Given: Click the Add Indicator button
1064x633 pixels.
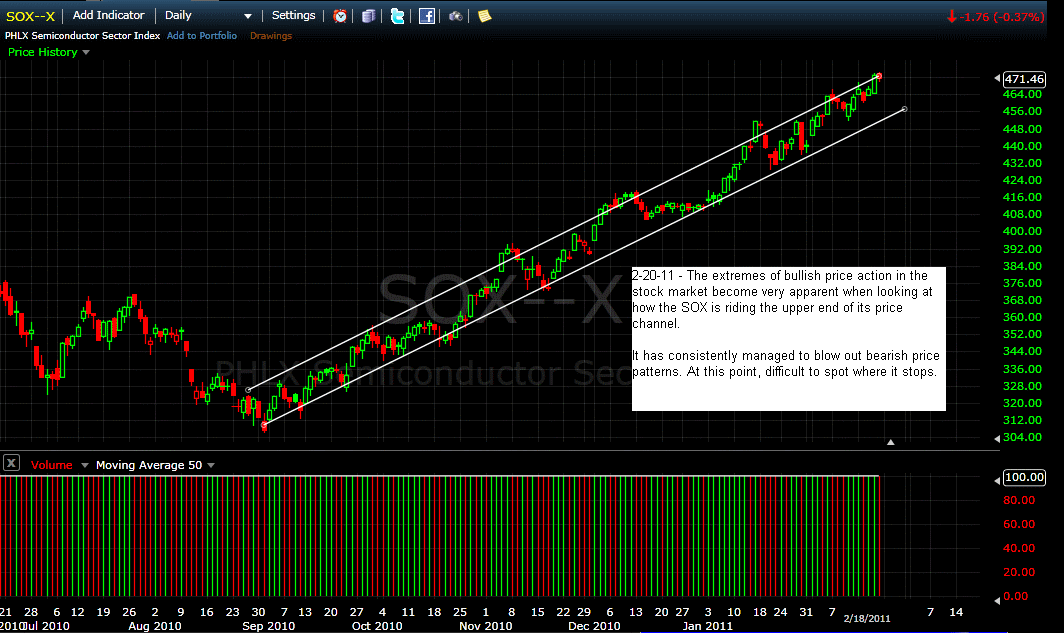Looking at the screenshot, I should [109, 15].
